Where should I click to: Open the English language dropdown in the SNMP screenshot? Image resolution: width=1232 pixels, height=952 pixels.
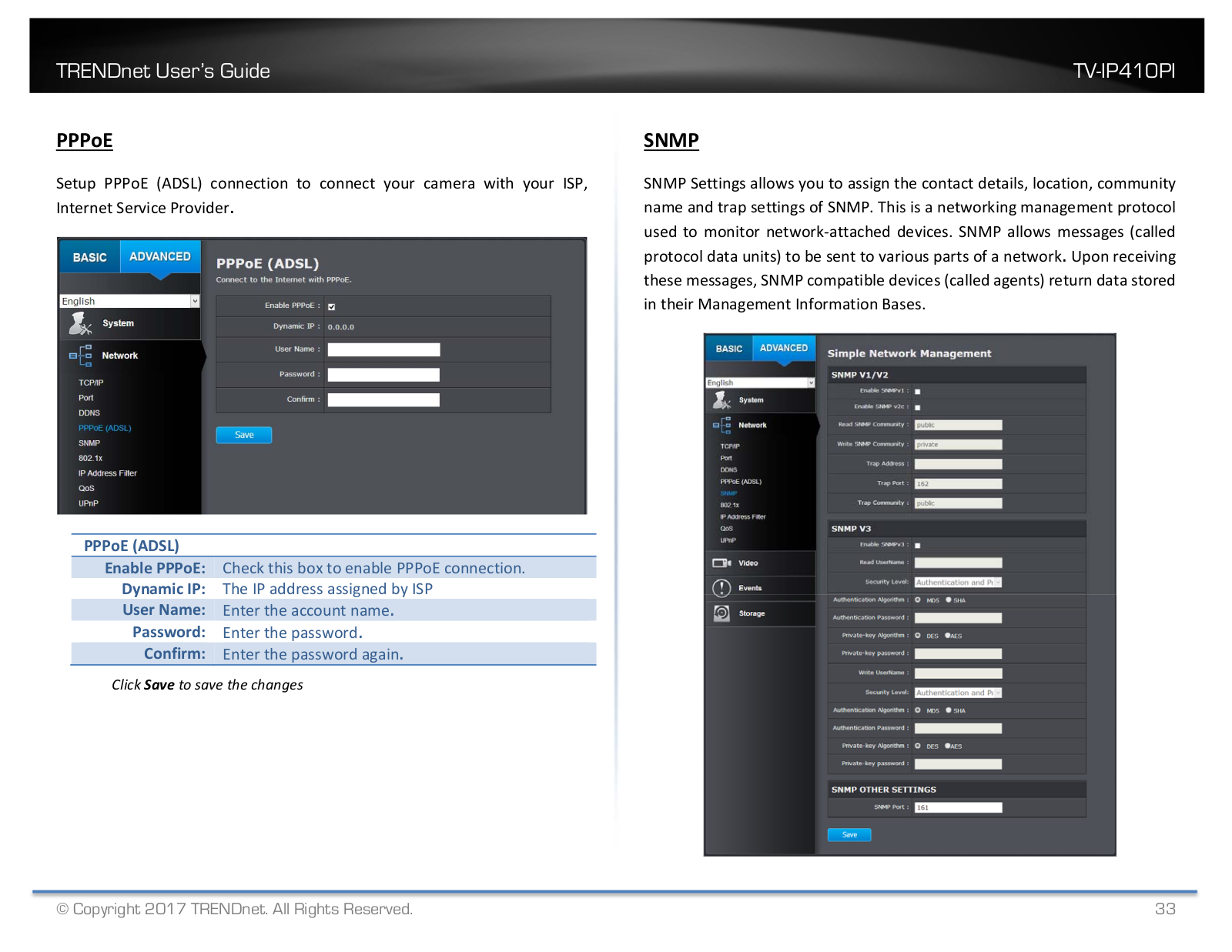click(x=761, y=382)
